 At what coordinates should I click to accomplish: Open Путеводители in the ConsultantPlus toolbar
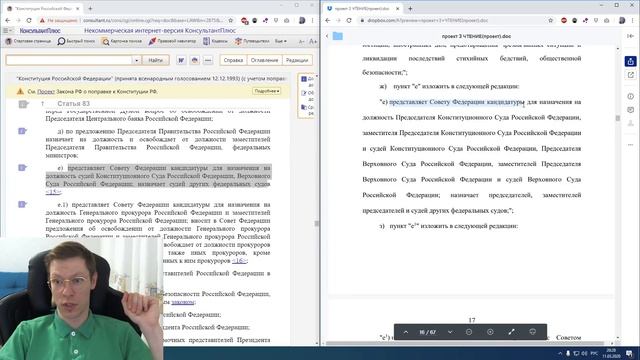pos(252,41)
